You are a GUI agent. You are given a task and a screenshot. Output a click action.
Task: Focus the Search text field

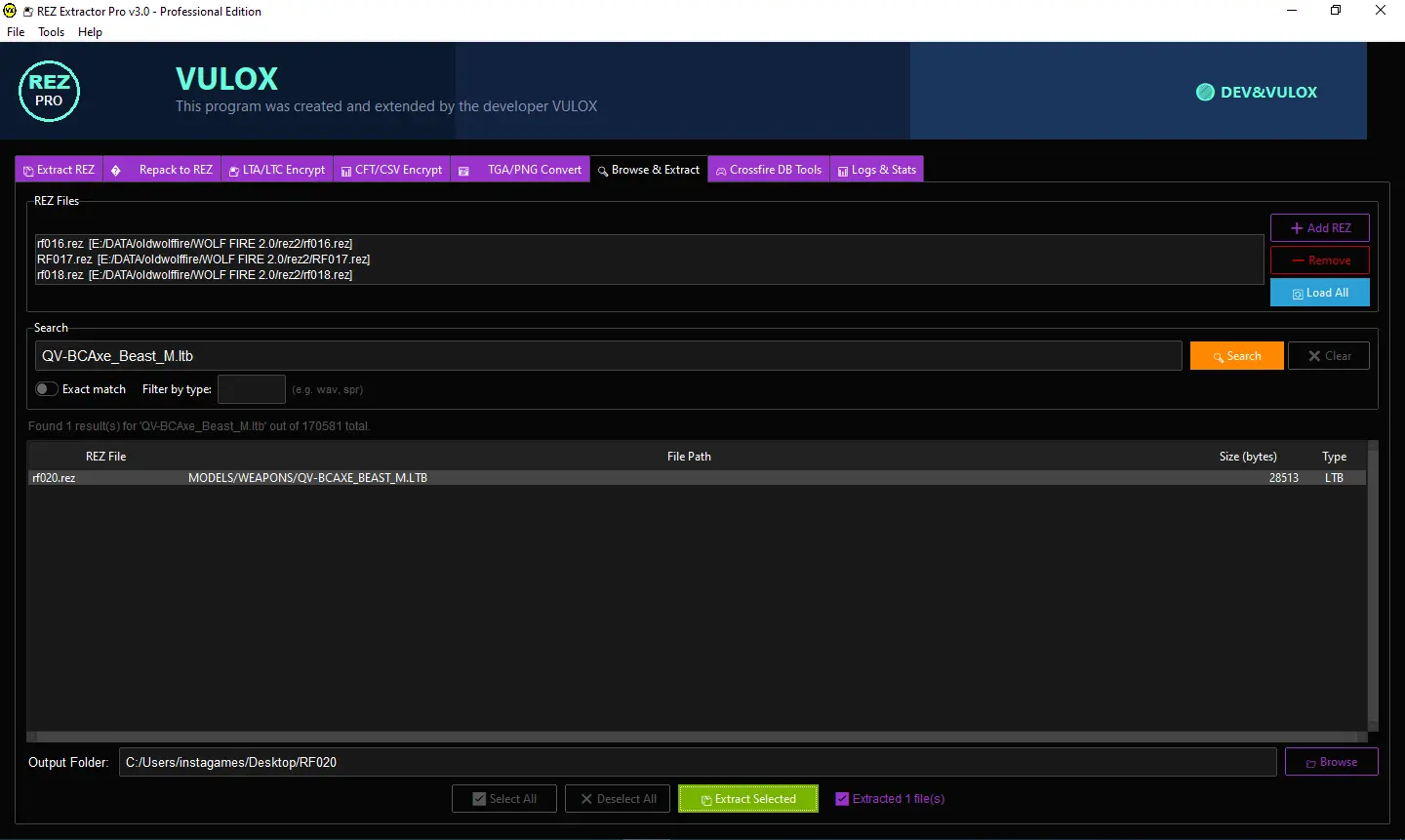[x=608, y=356]
